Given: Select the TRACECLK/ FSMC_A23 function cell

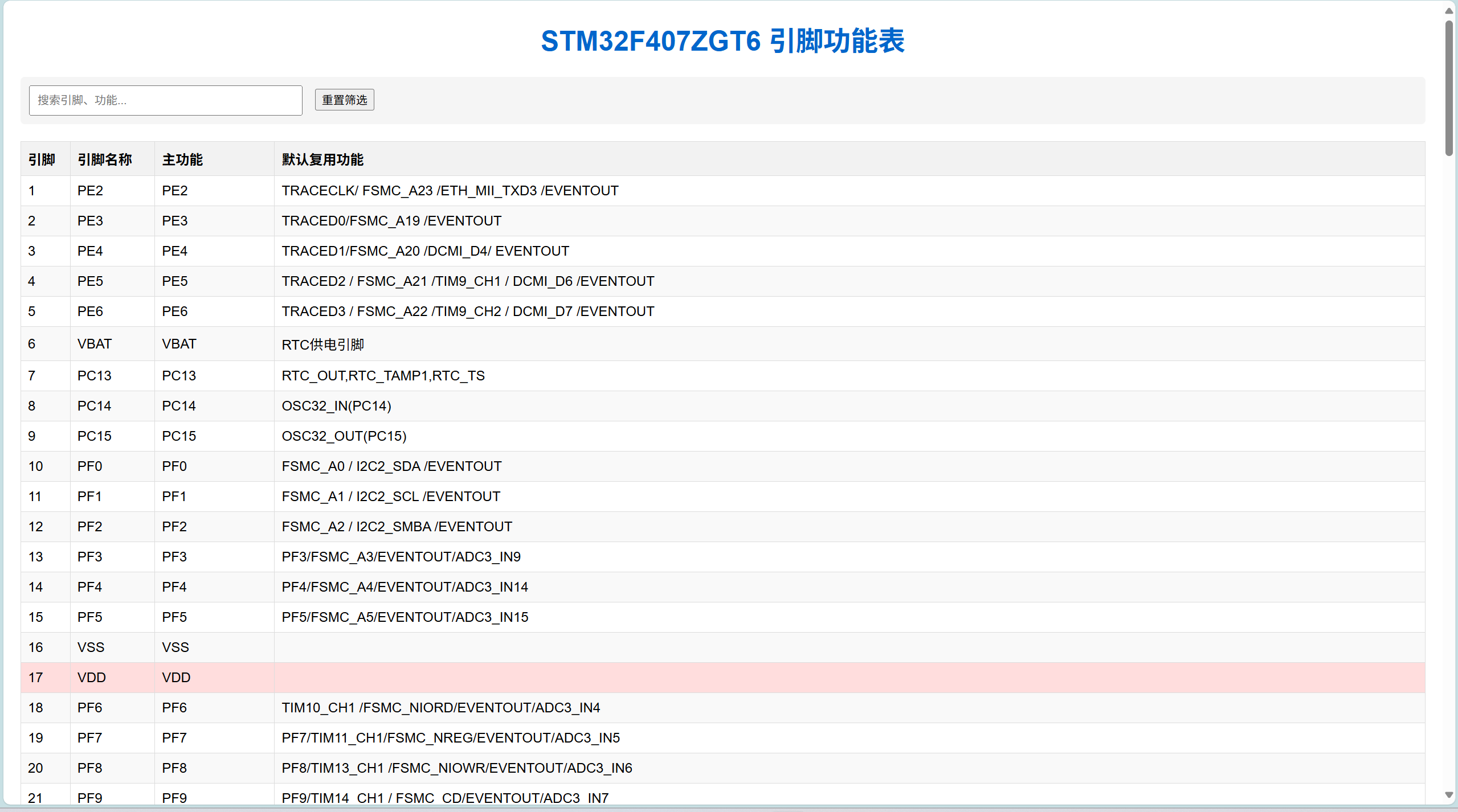Looking at the screenshot, I should [850, 191].
